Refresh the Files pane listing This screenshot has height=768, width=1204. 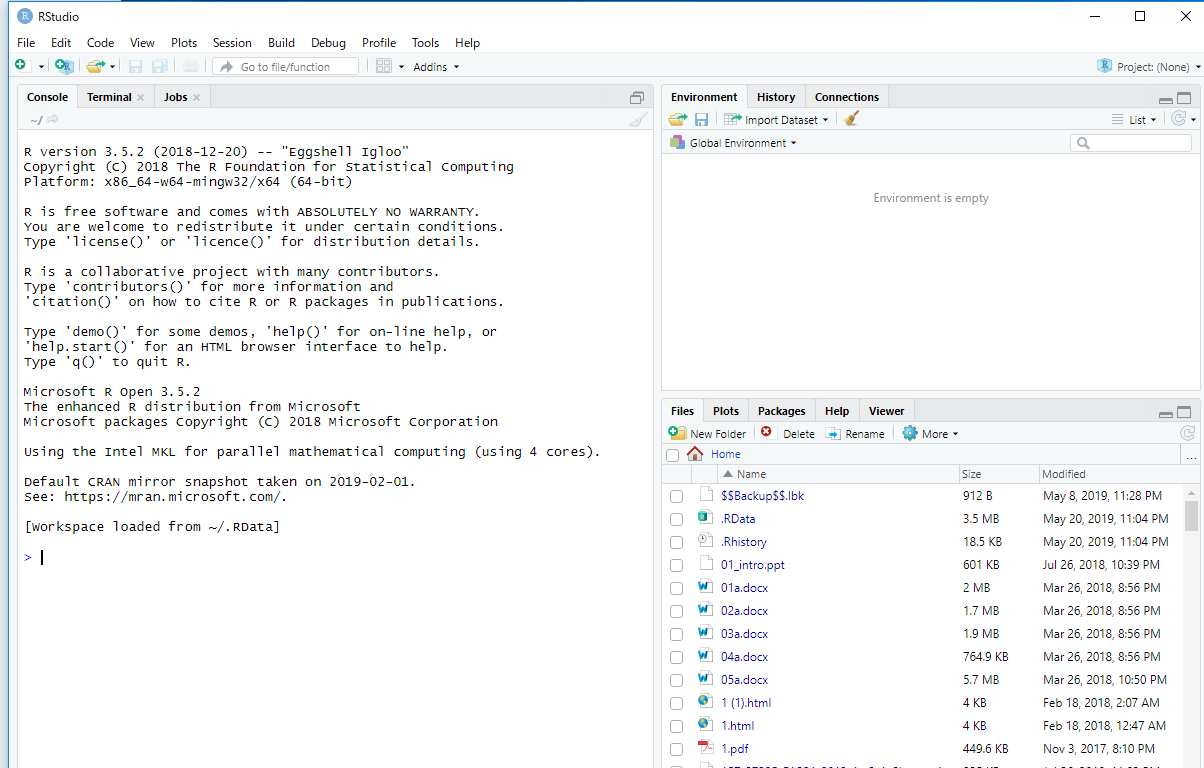coord(1188,433)
